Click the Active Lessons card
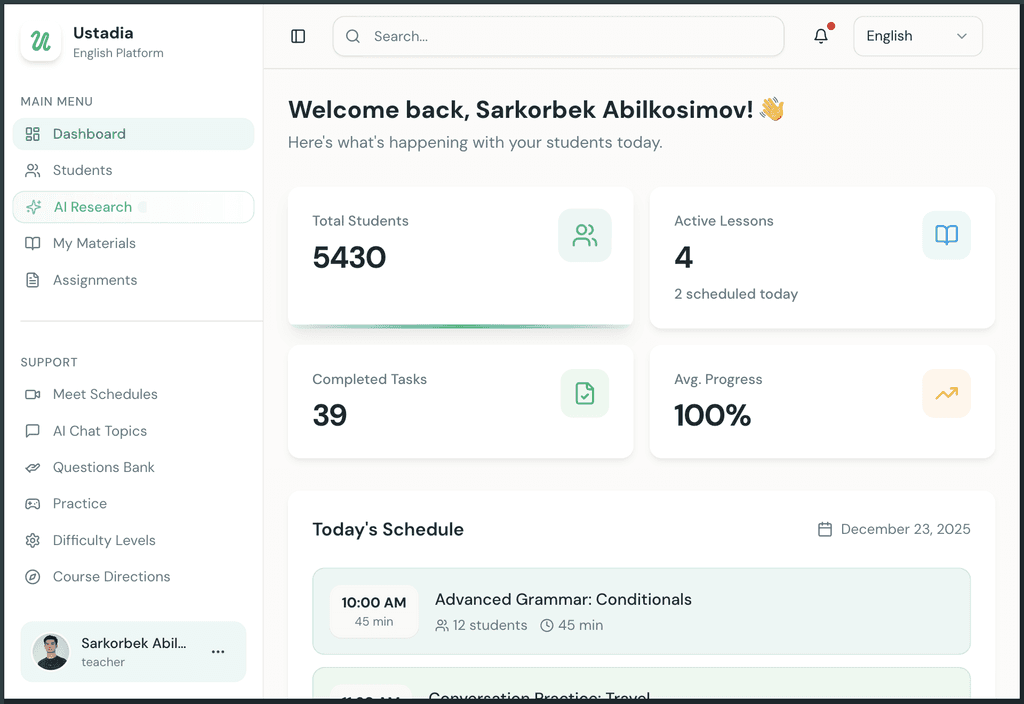The width and height of the screenshot is (1024, 704). pos(822,257)
